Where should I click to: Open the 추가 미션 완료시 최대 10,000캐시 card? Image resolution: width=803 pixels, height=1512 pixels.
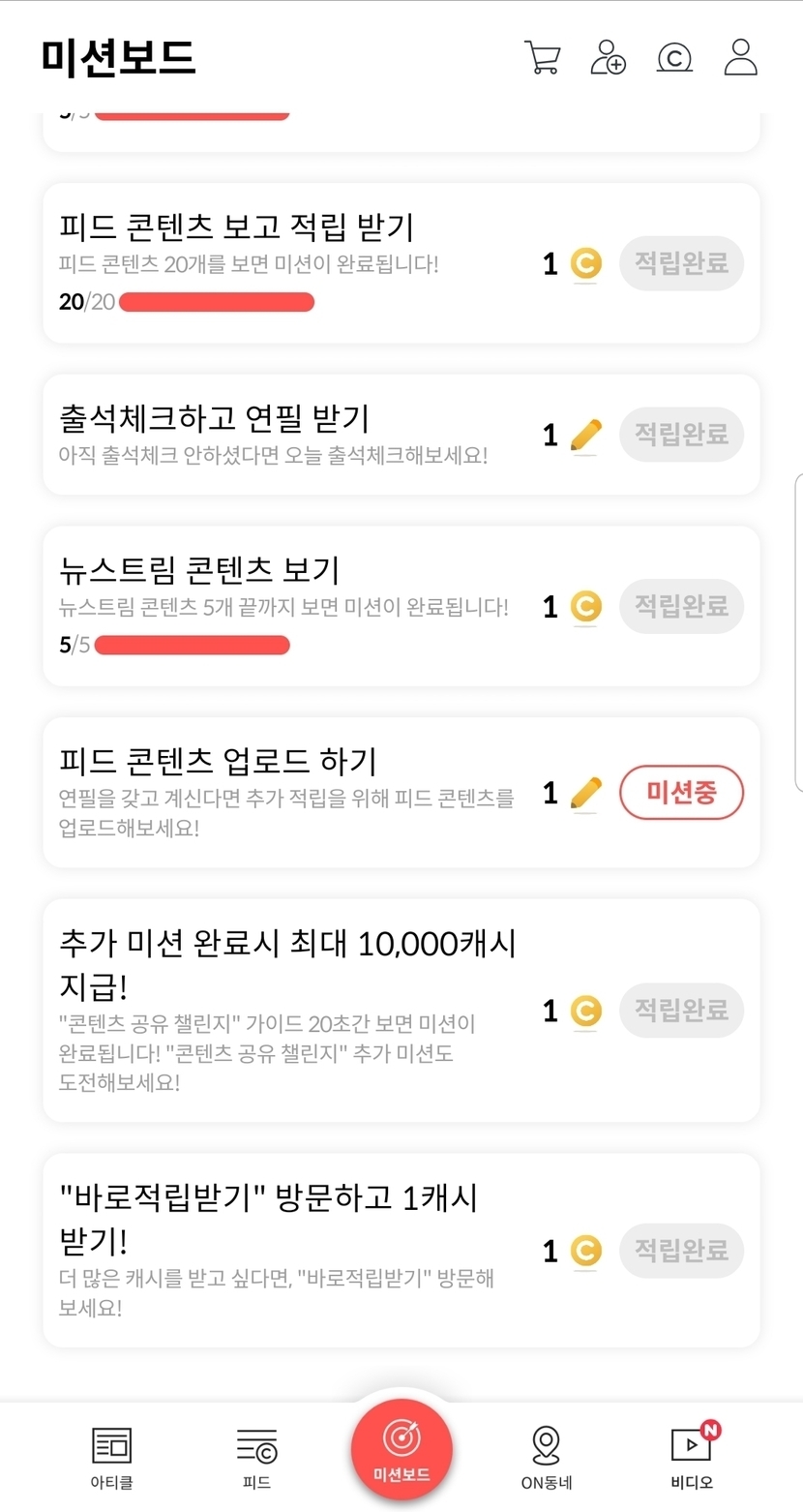[290, 1009]
